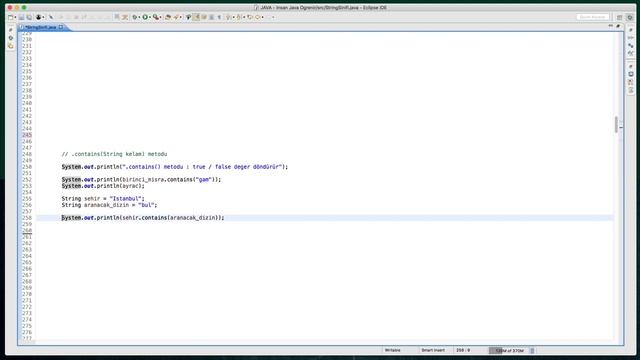Open the New Java Class dropdown arrow
The image size is (640, 360).
point(180,17)
